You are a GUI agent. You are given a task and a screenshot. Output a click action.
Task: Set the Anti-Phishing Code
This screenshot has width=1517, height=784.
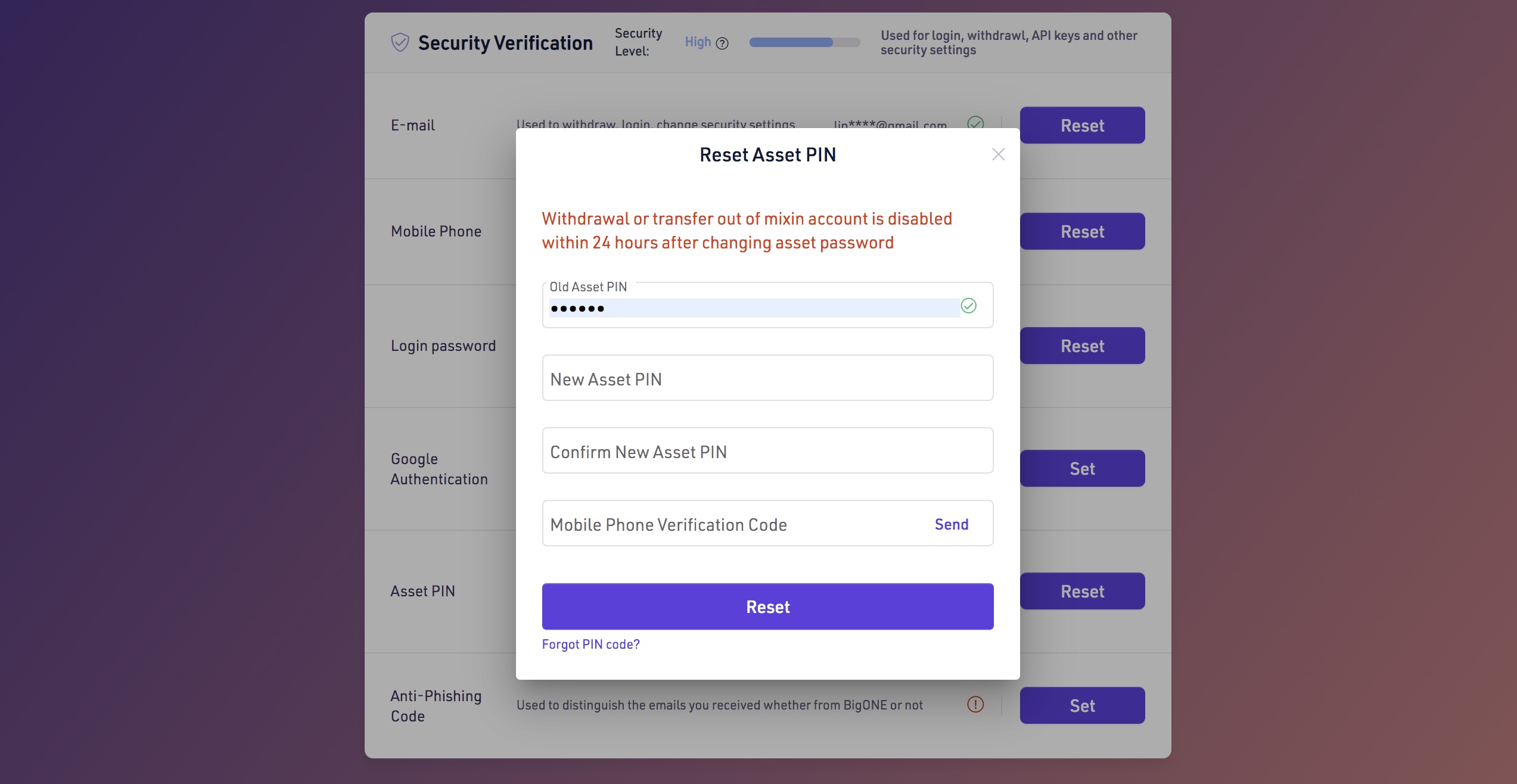(1081, 705)
